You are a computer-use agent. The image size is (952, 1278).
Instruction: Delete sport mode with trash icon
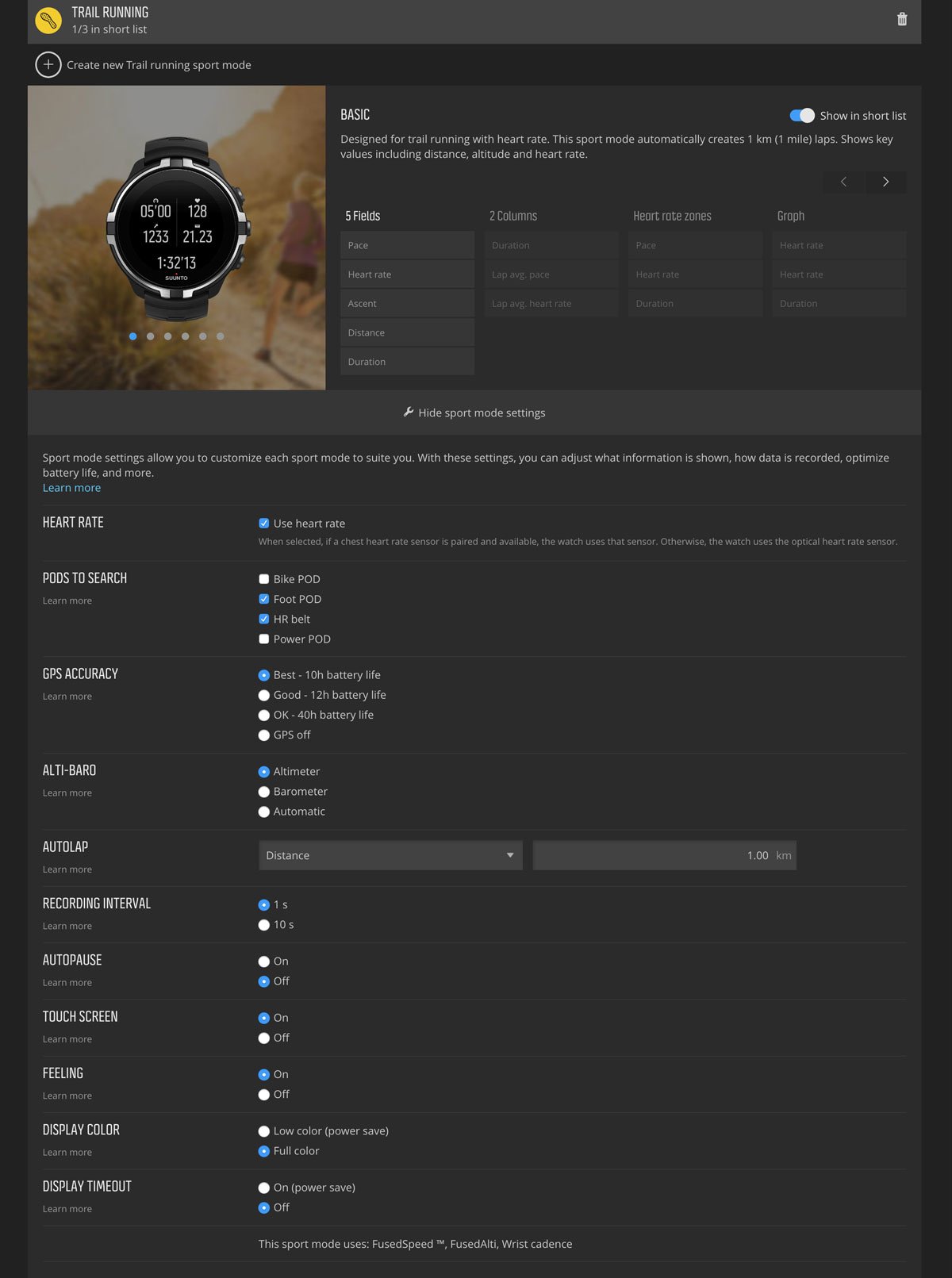pyautogui.click(x=901, y=19)
